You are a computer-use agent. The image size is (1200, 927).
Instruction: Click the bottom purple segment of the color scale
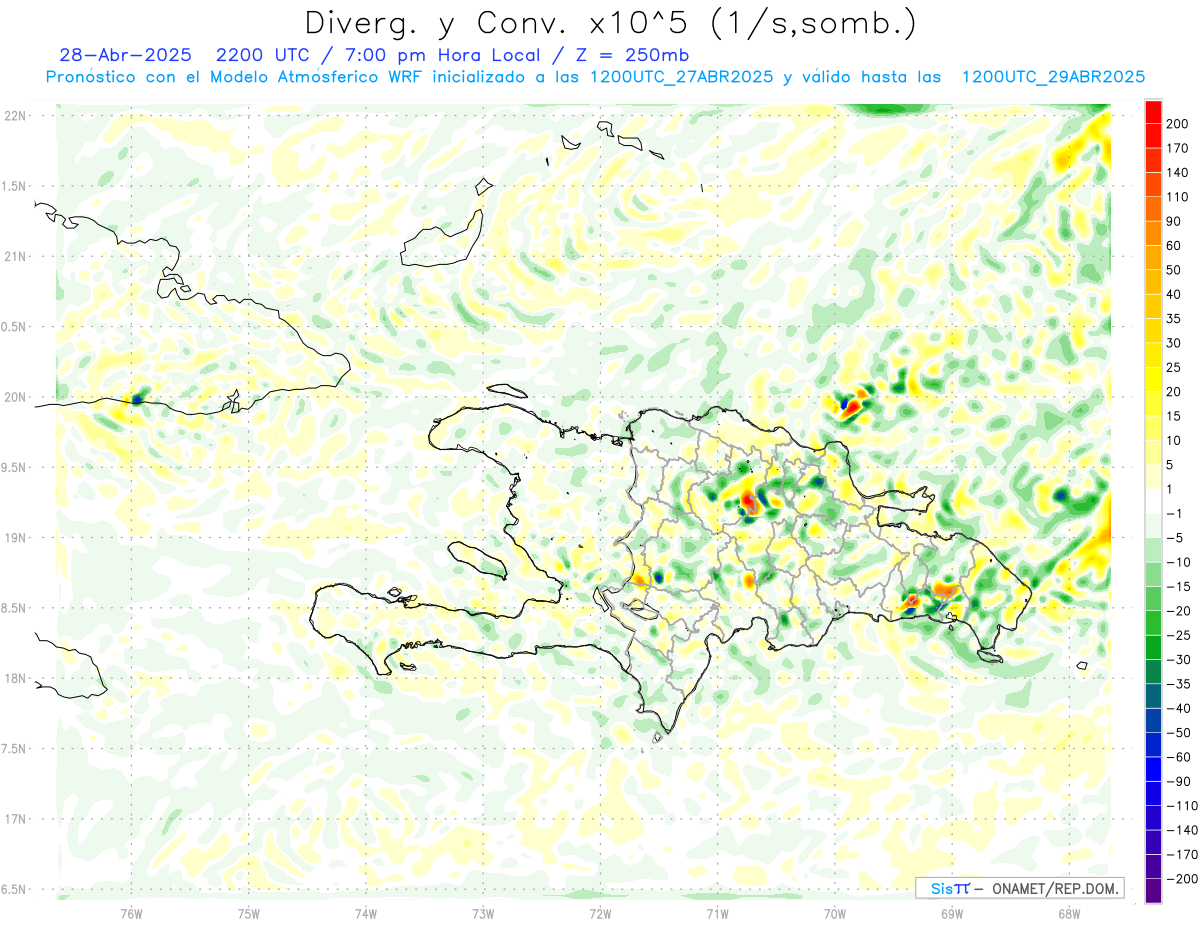[x=1153, y=891]
